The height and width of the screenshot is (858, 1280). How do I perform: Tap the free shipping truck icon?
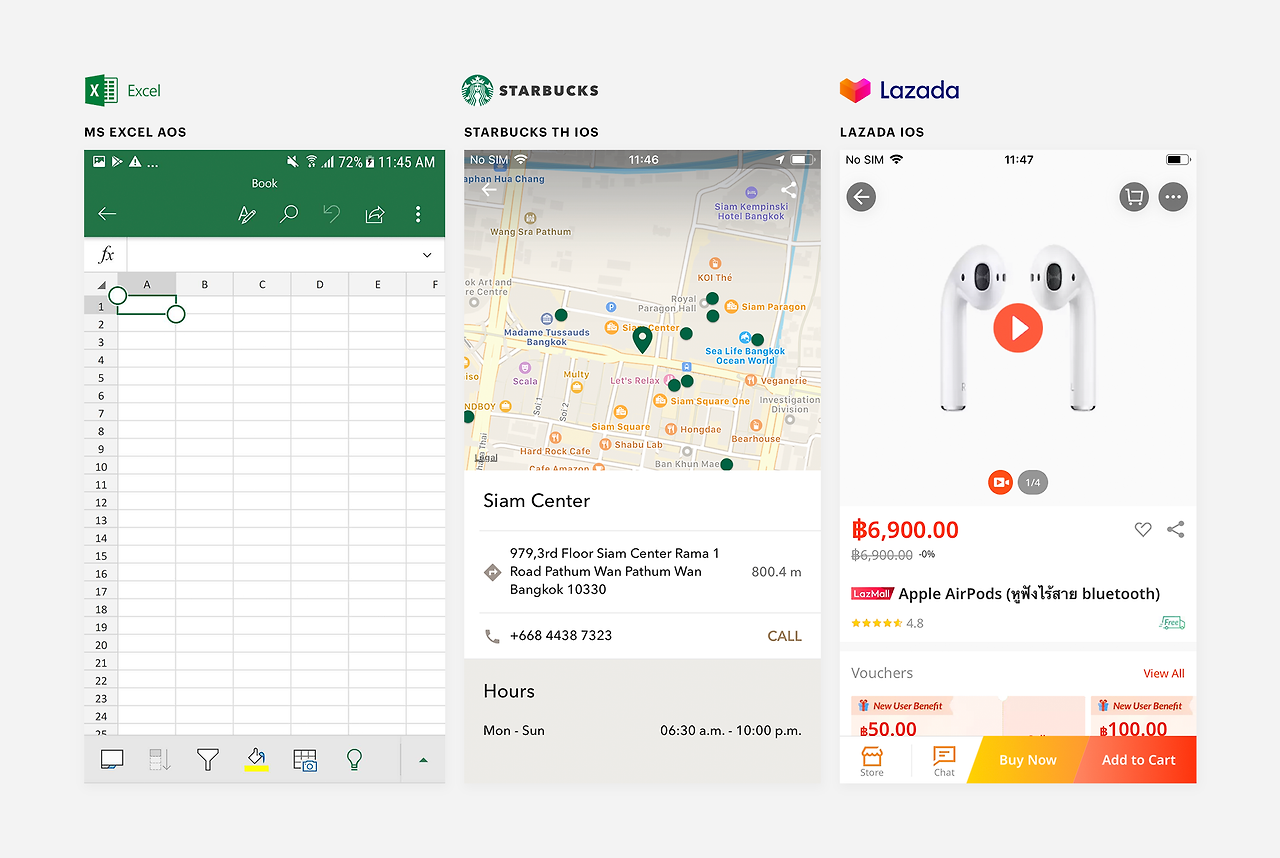pyautogui.click(x=1172, y=623)
